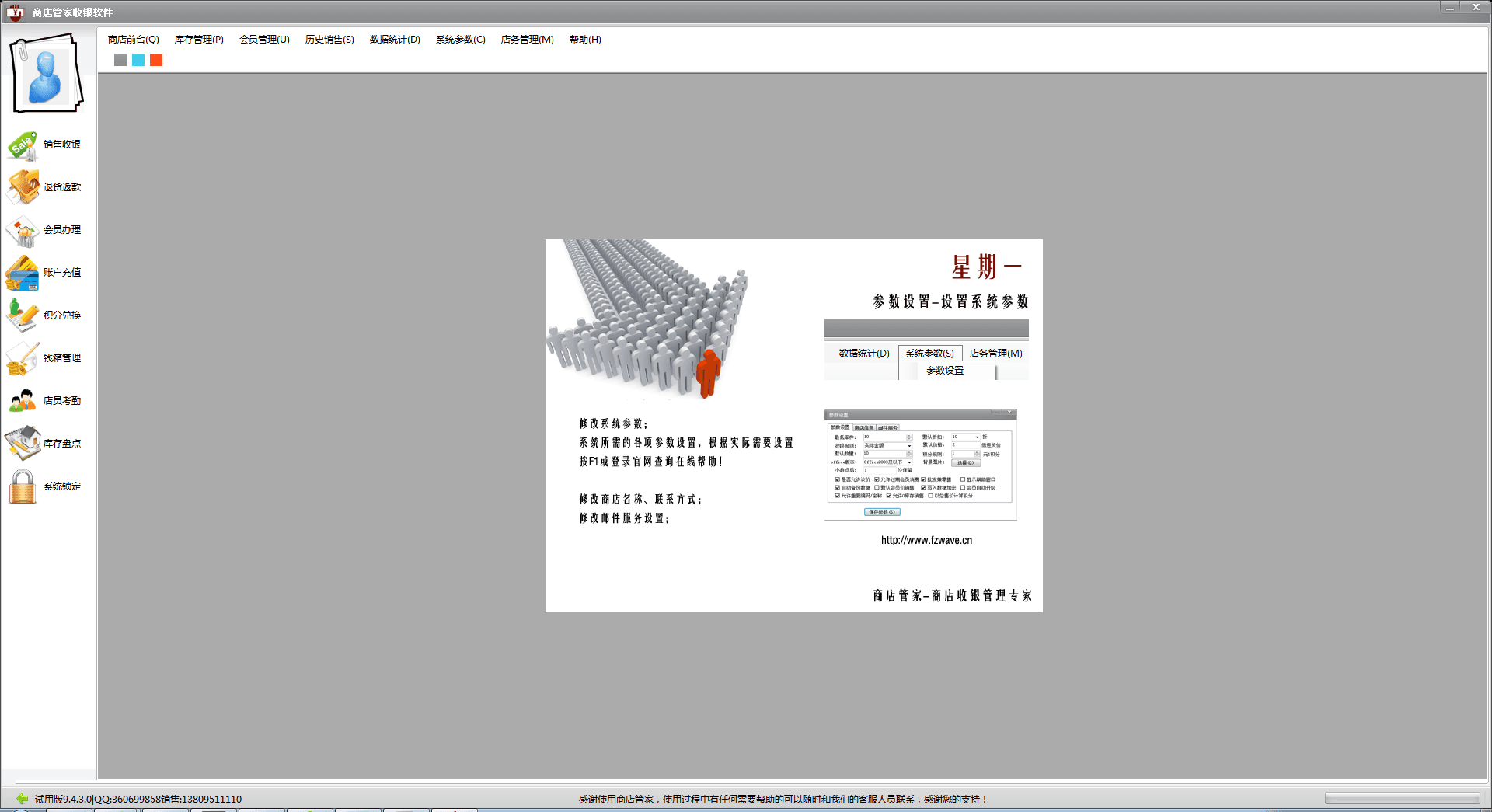This screenshot has width=1492, height=812.
Task: Open 会员办理 member registration icon
Action: 23,231
